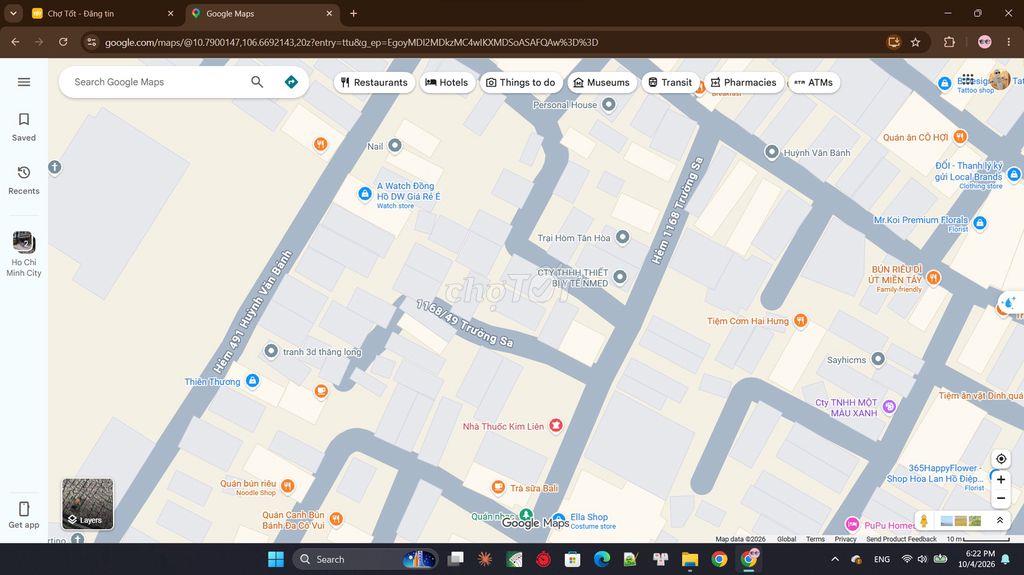Click Cty TNHH MỘT MÀU XANH pin
The width and height of the screenshot is (1024, 575).
click(889, 406)
